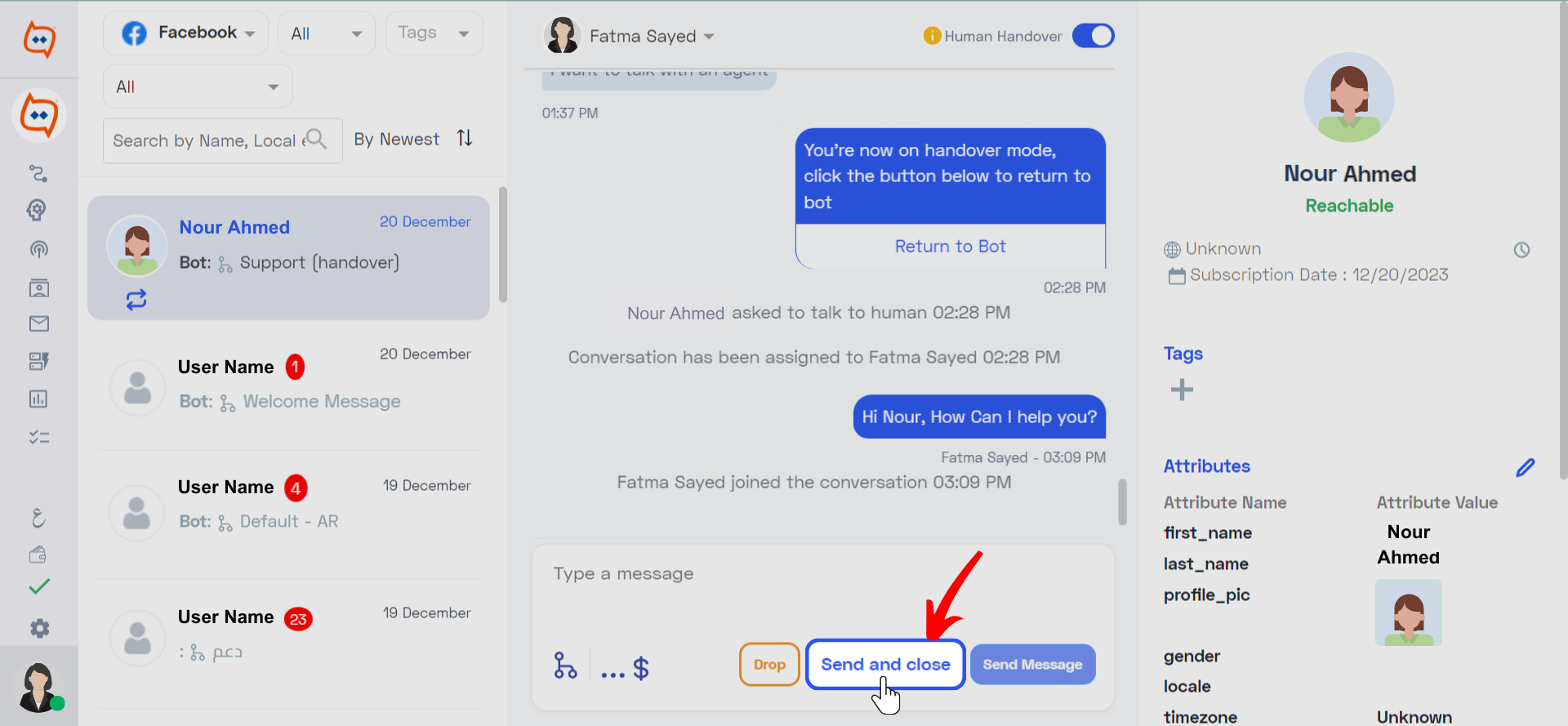Click Nour Ahmed's large profile avatar

click(x=1349, y=98)
